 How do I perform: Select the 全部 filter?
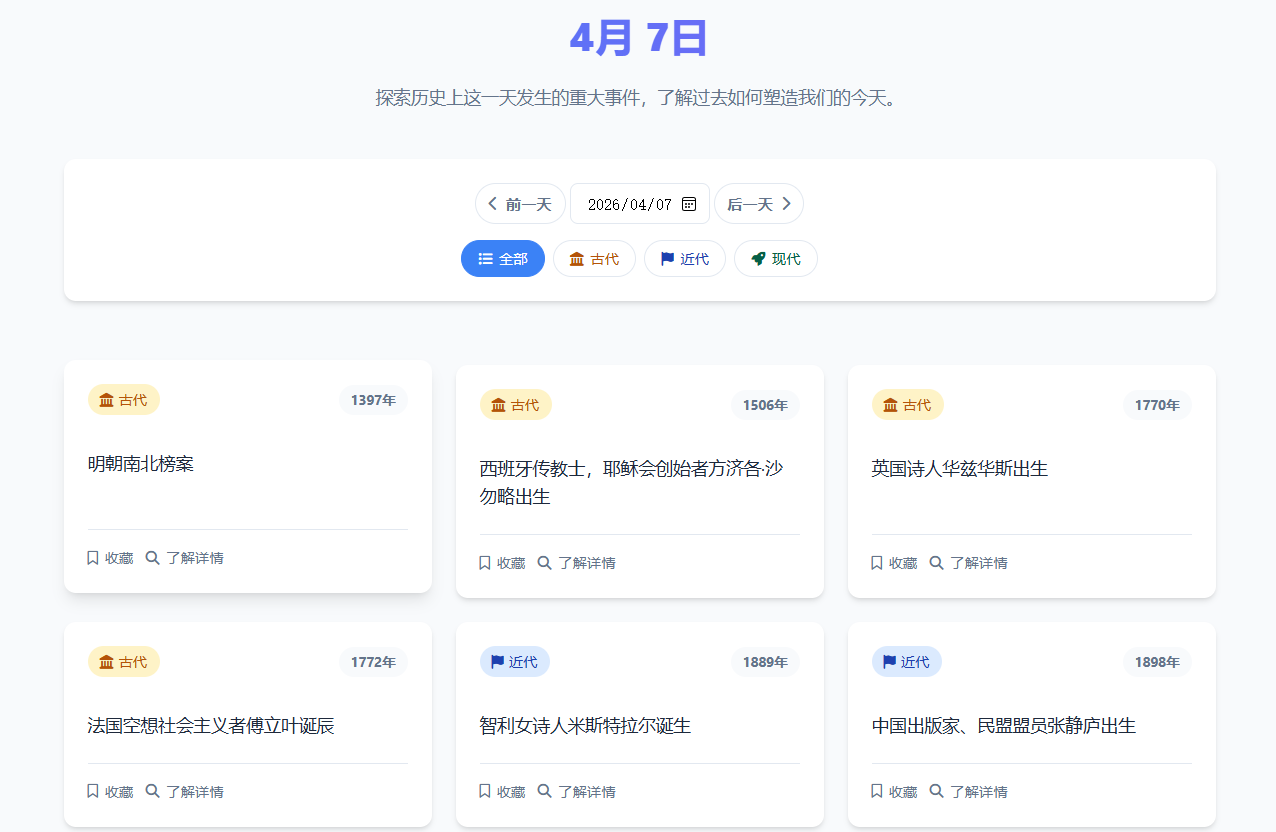(x=503, y=259)
